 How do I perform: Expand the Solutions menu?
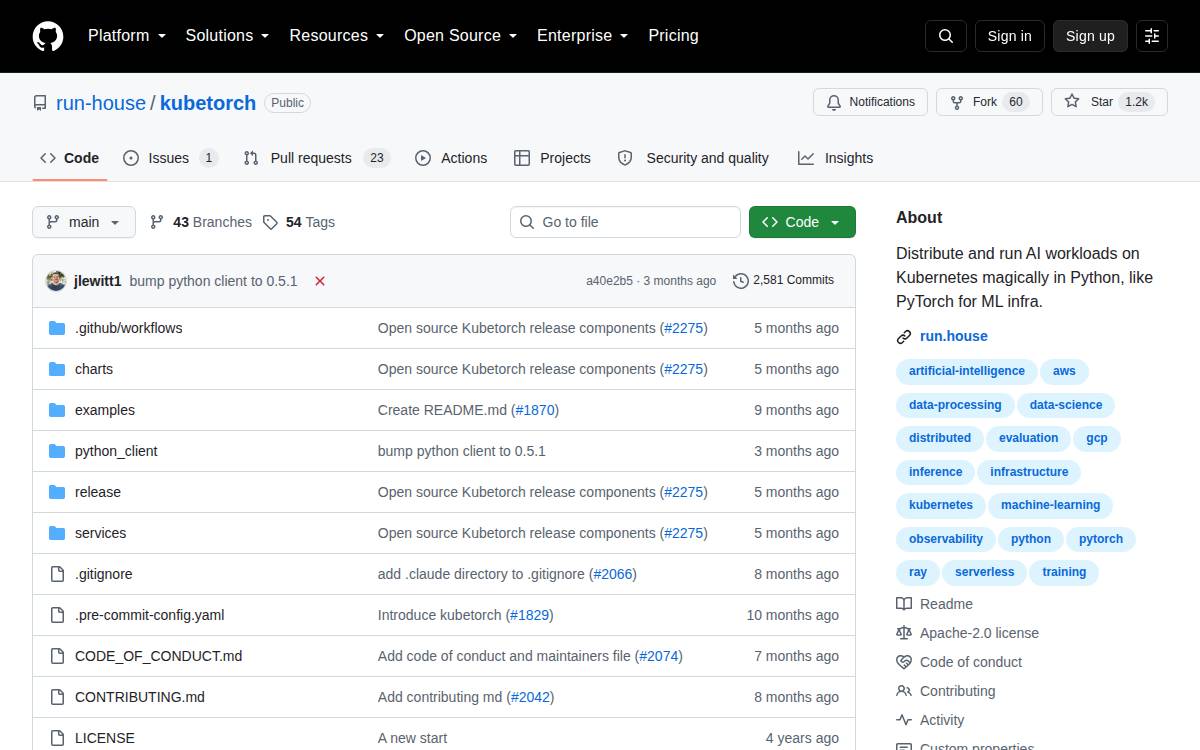(227, 36)
